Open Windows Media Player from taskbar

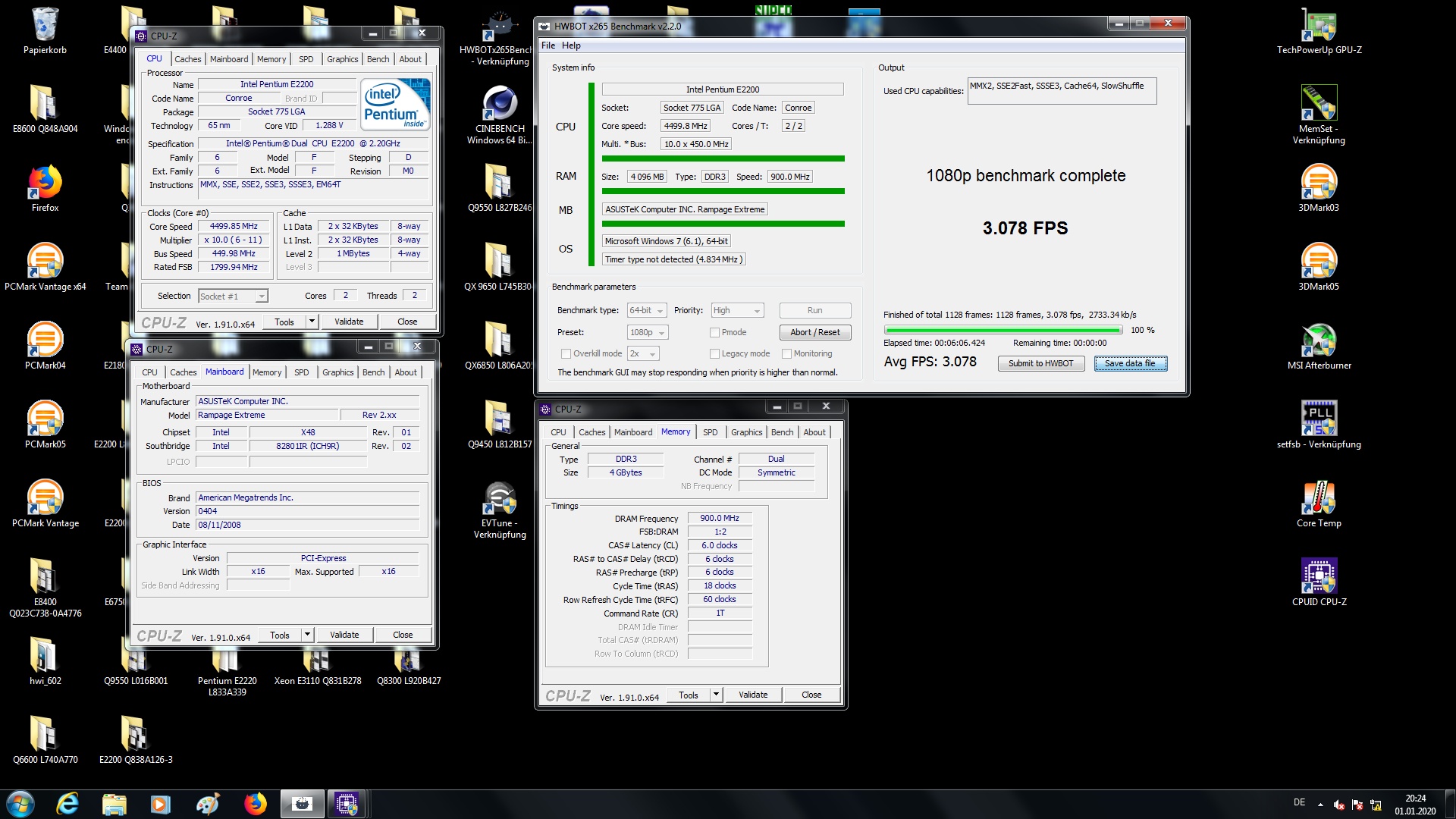161,804
